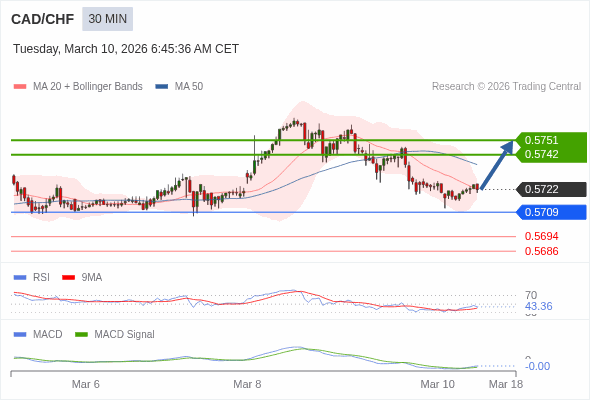Click support level label 0.5686
590x400 pixels.
point(541,251)
